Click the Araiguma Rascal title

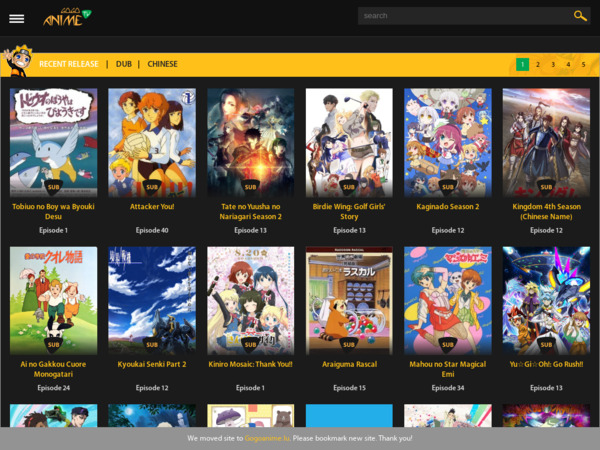coord(349,364)
